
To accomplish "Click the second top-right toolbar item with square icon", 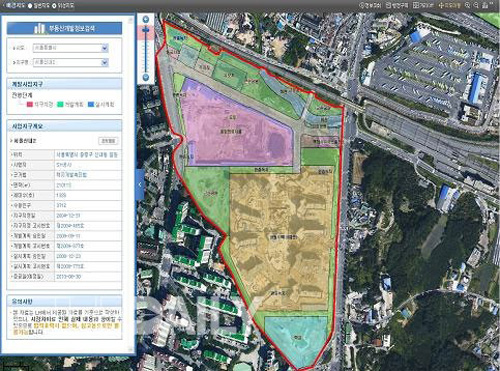I will coord(397,5).
